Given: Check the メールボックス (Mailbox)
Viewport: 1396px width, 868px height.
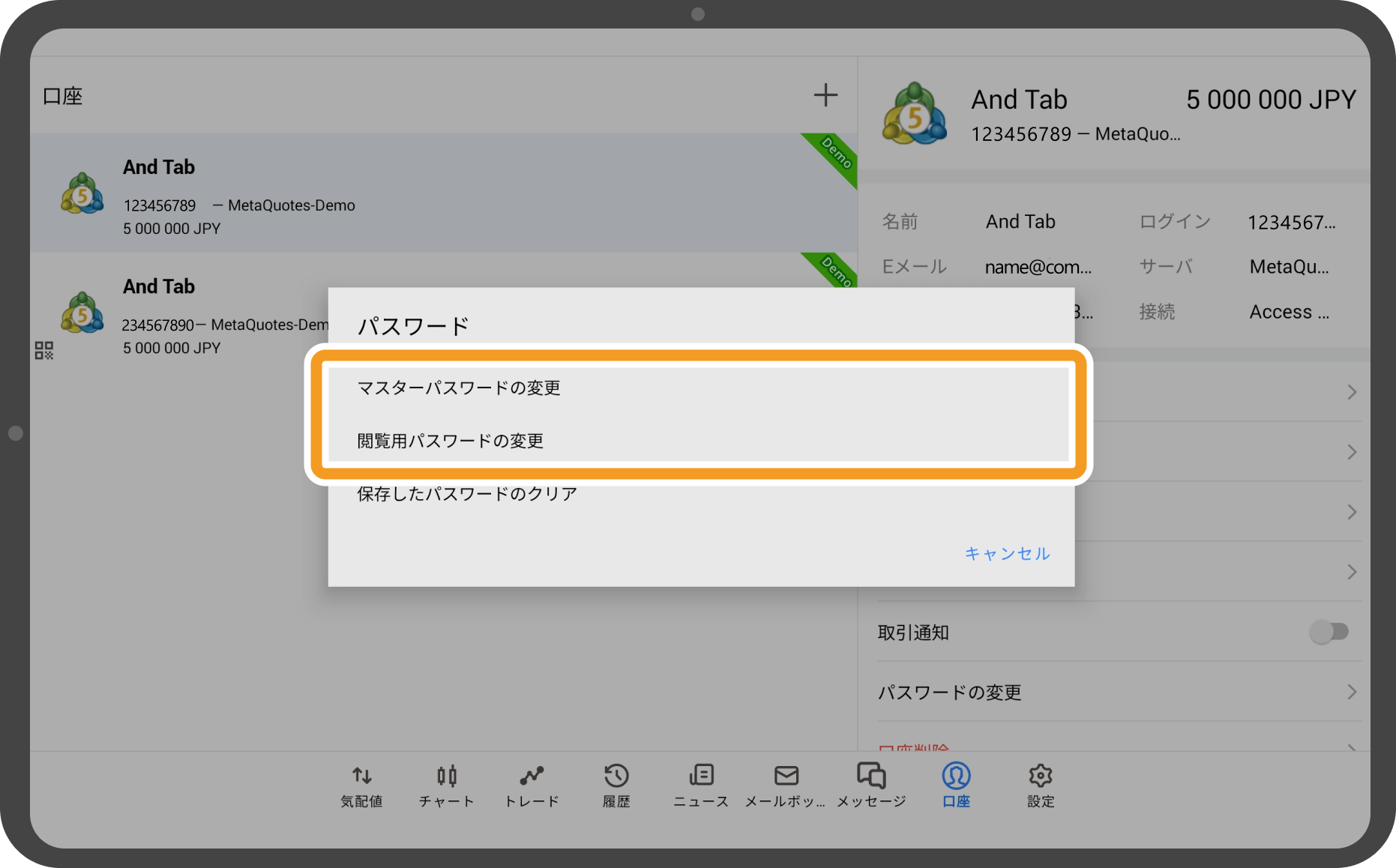Looking at the screenshot, I should pyautogui.click(x=785, y=784).
